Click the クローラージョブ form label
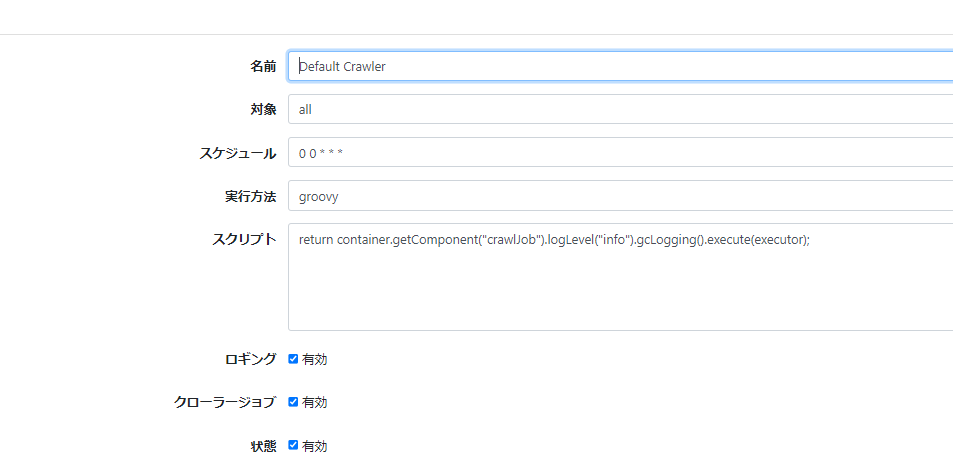The image size is (953, 469). pyautogui.click(x=224, y=402)
